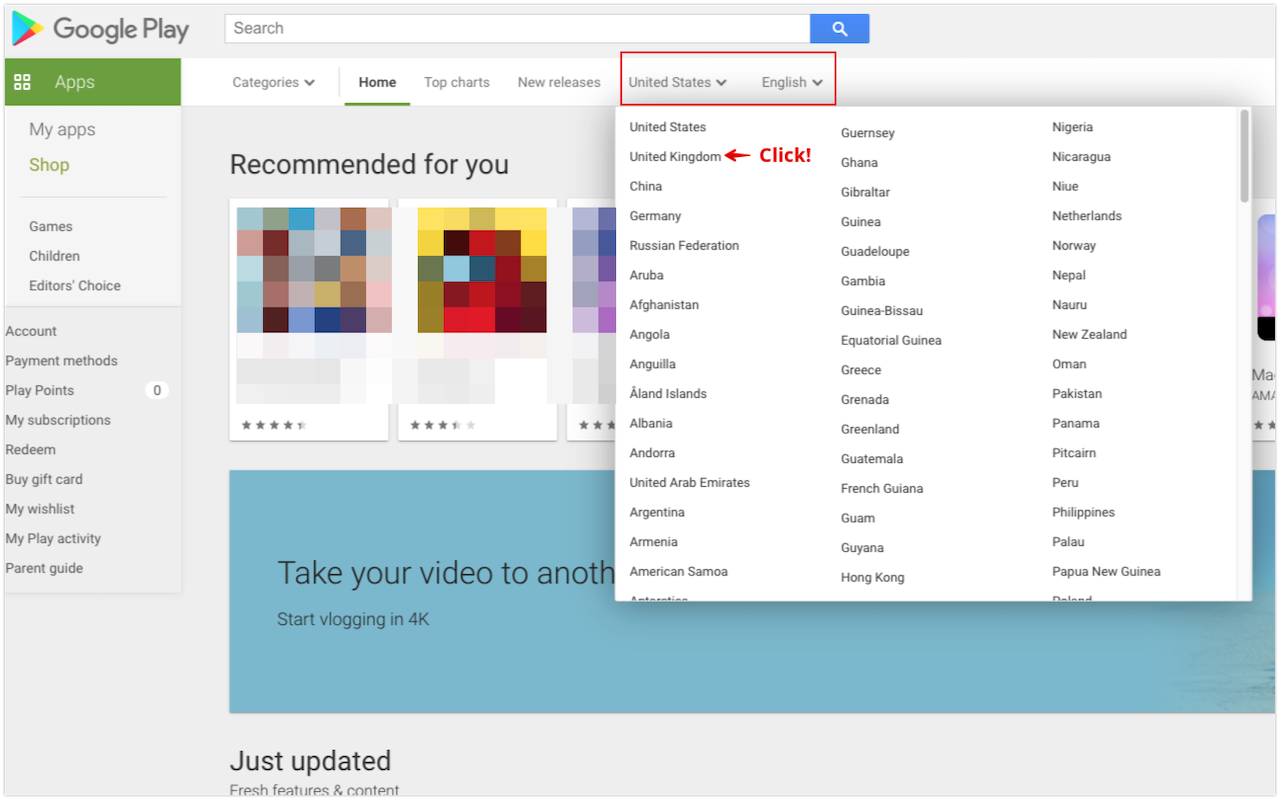
Task: Select Nigeria from the country list
Action: click(1072, 127)
